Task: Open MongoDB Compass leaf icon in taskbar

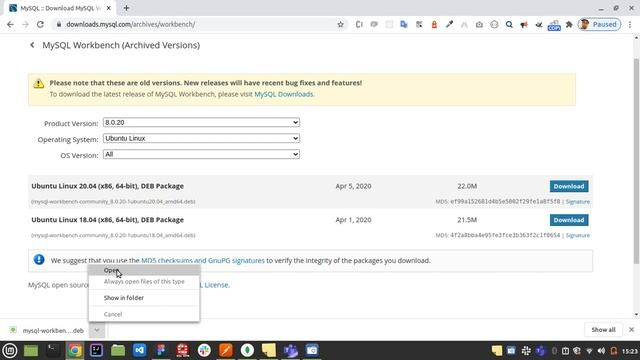Action: [247, 350]
